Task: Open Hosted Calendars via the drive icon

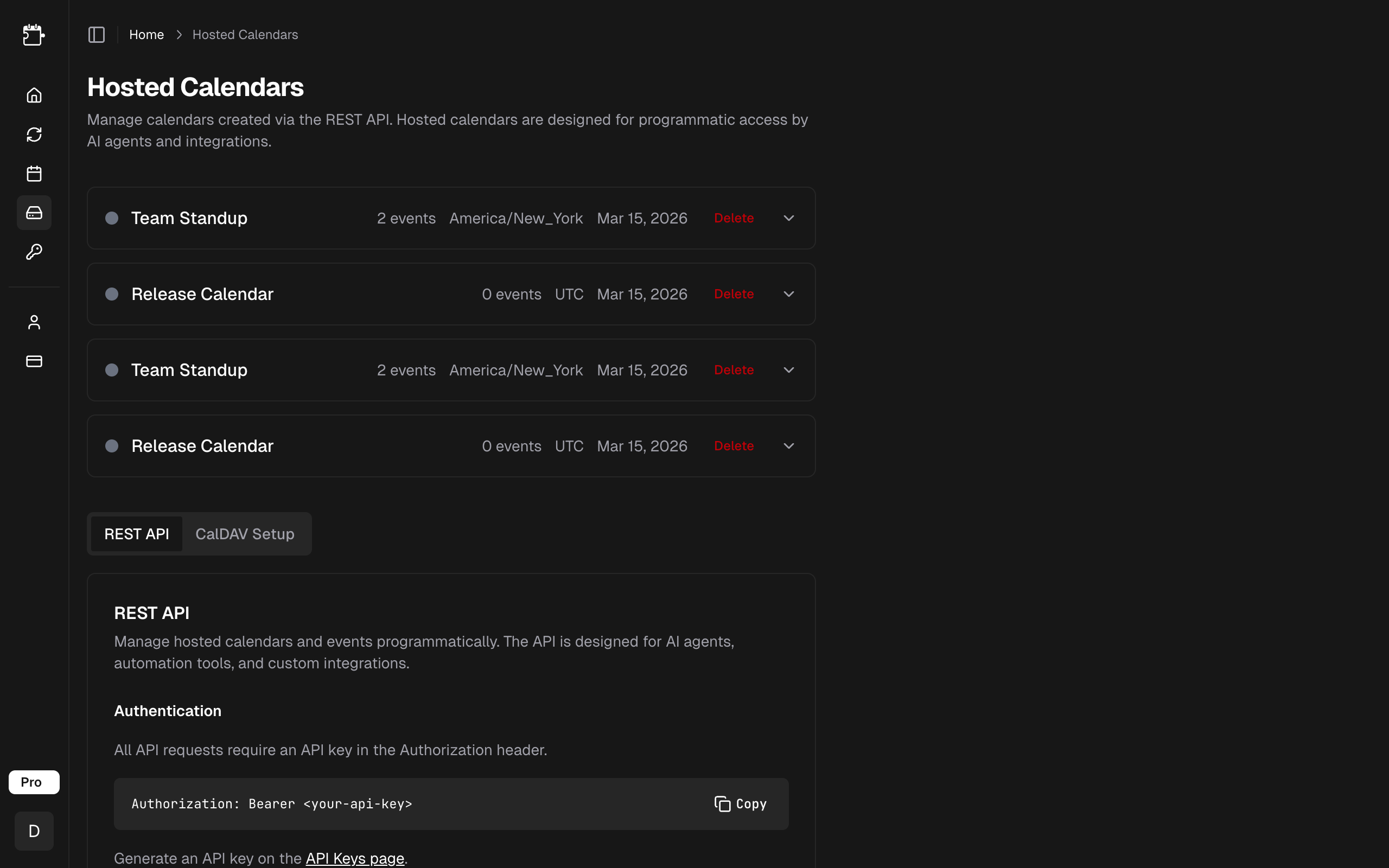Action: 34,213
